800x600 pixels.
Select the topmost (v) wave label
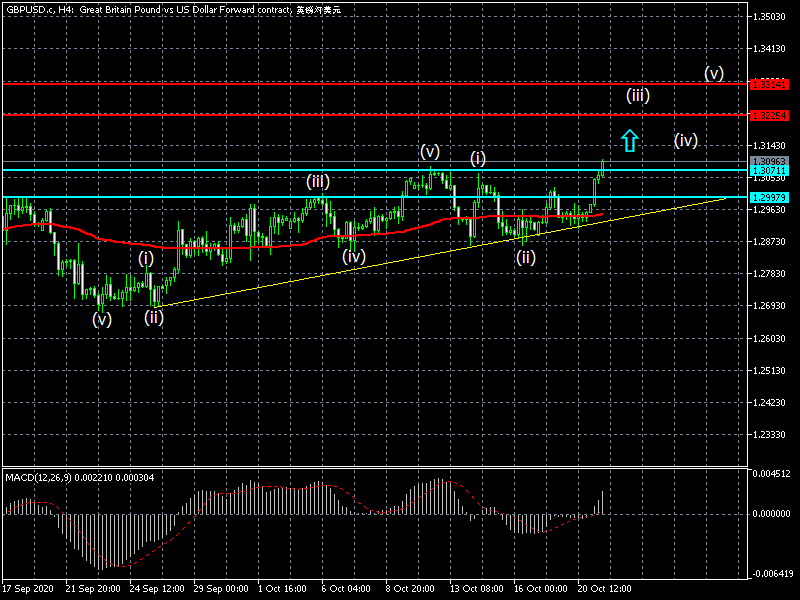pyautogui.click(x=713, y=73)
